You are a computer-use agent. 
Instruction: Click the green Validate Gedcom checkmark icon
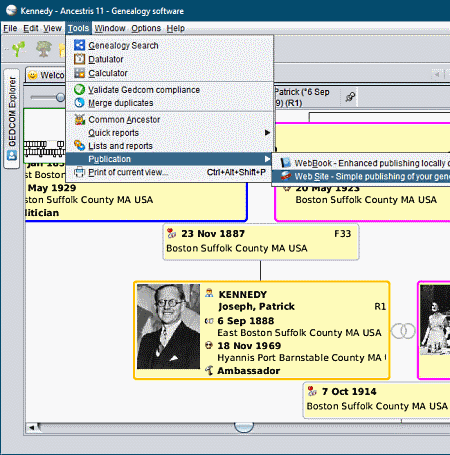point(79,89)
